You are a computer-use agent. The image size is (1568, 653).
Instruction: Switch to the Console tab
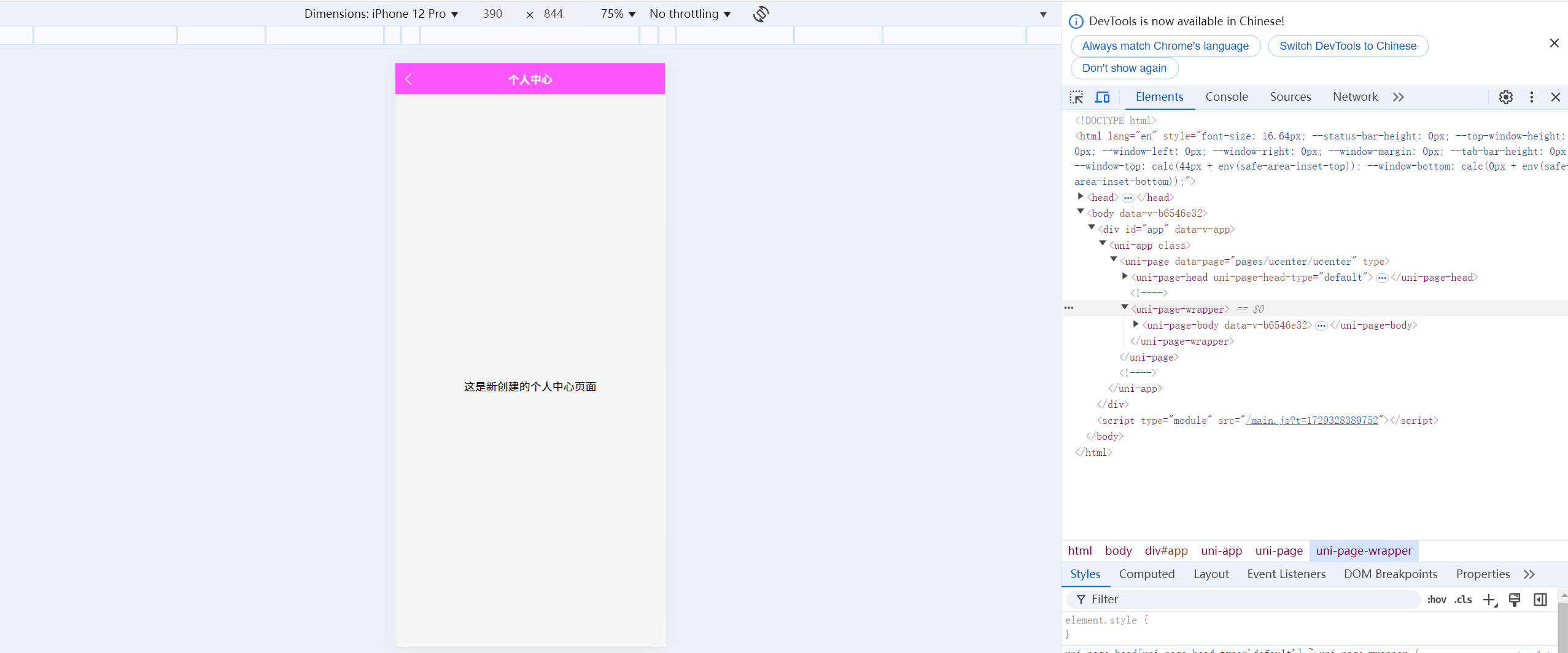pyautogui.click(x=1227, y=97)
